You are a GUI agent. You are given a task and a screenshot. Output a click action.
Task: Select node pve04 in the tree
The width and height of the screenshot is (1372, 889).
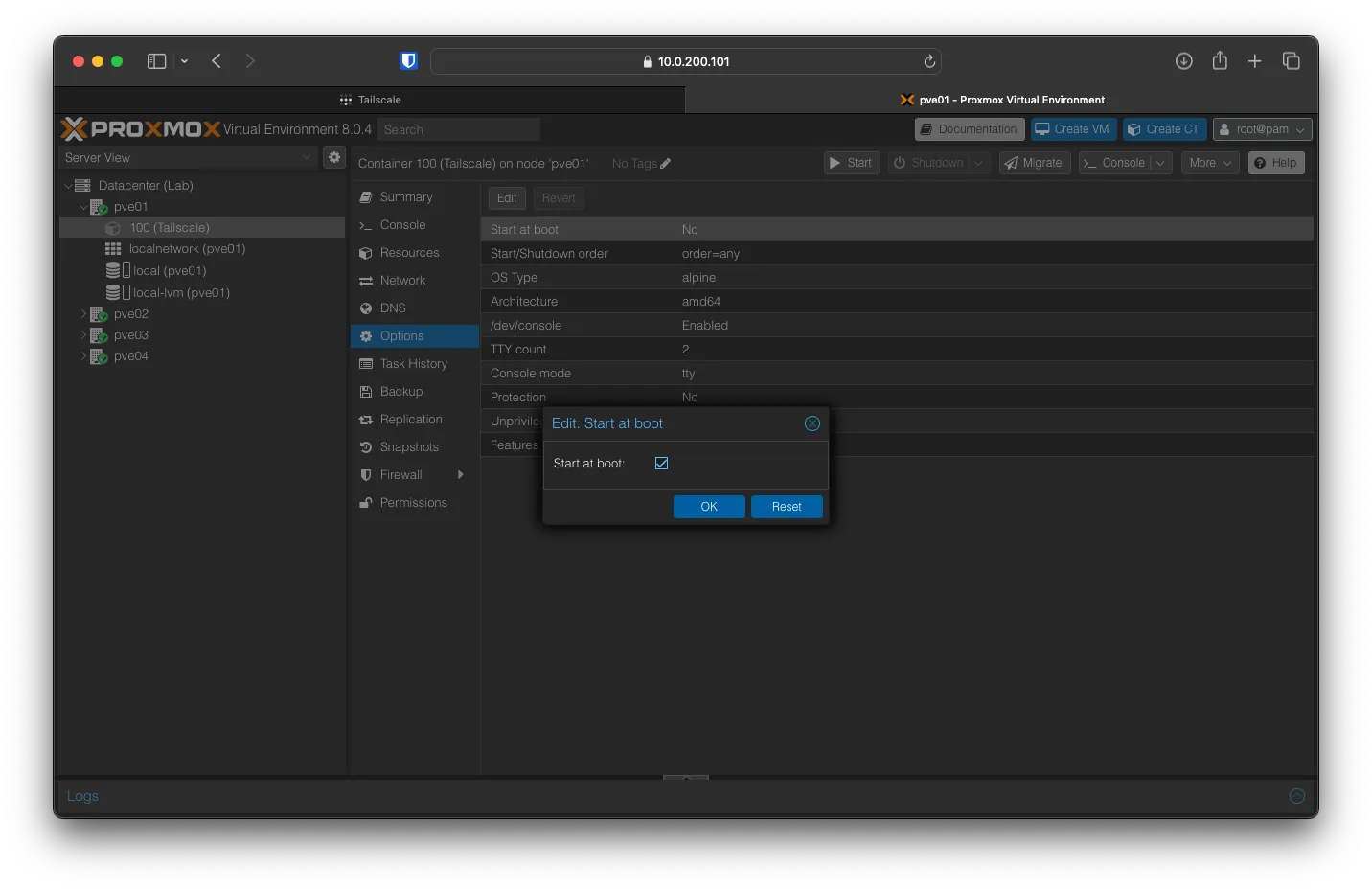tap(130, 355)
